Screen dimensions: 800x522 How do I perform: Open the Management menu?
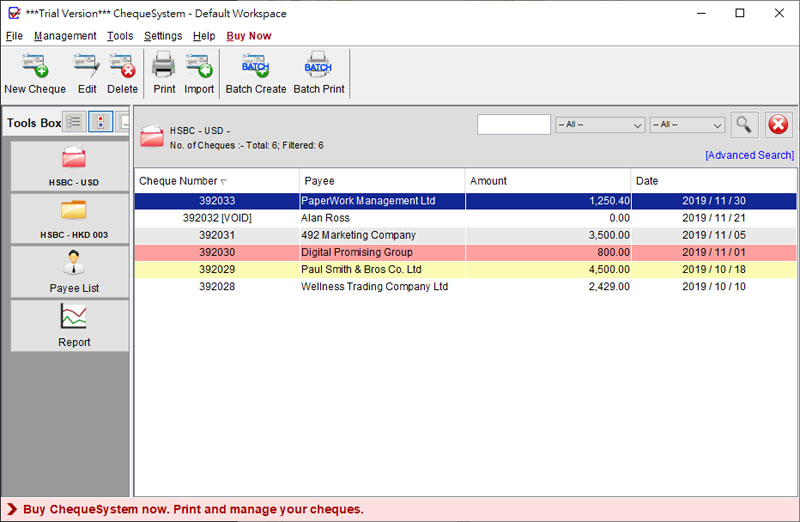click(x=65, y=36)
